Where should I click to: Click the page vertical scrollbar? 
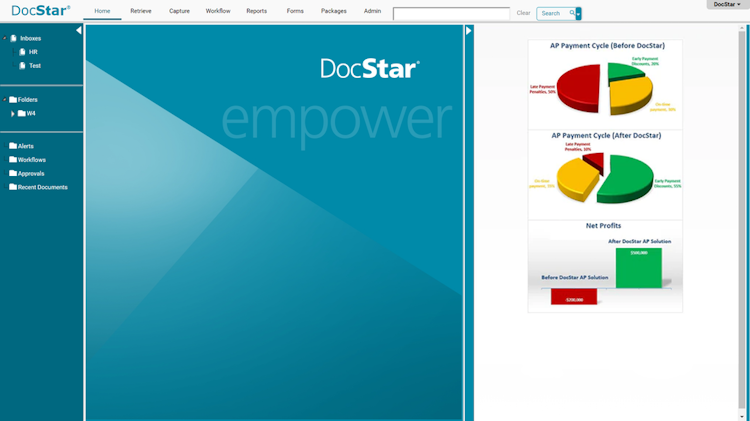pyautogui.click(x=742, y=222)
